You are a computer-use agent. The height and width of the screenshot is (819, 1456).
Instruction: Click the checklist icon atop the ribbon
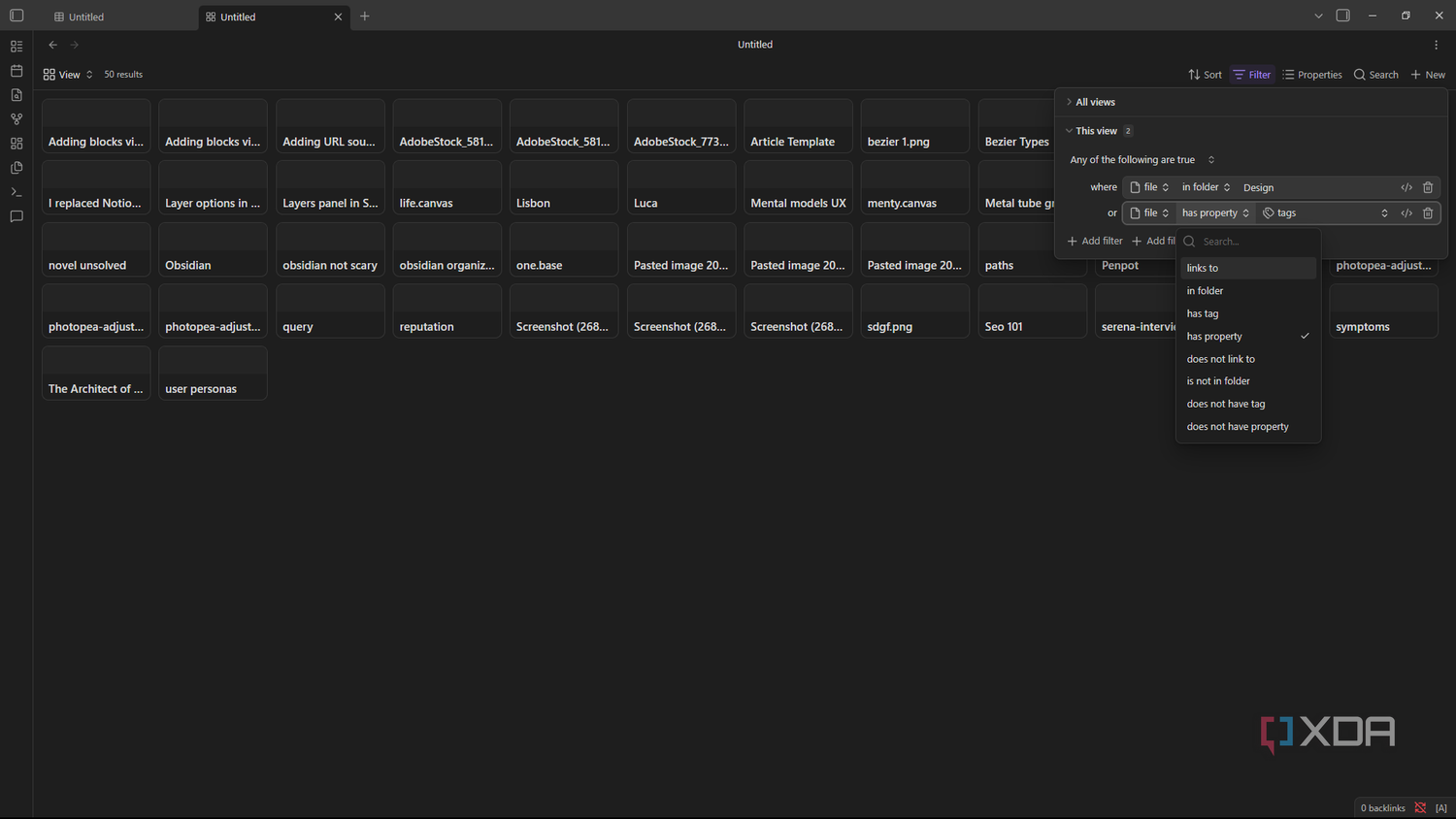(17, 47)
